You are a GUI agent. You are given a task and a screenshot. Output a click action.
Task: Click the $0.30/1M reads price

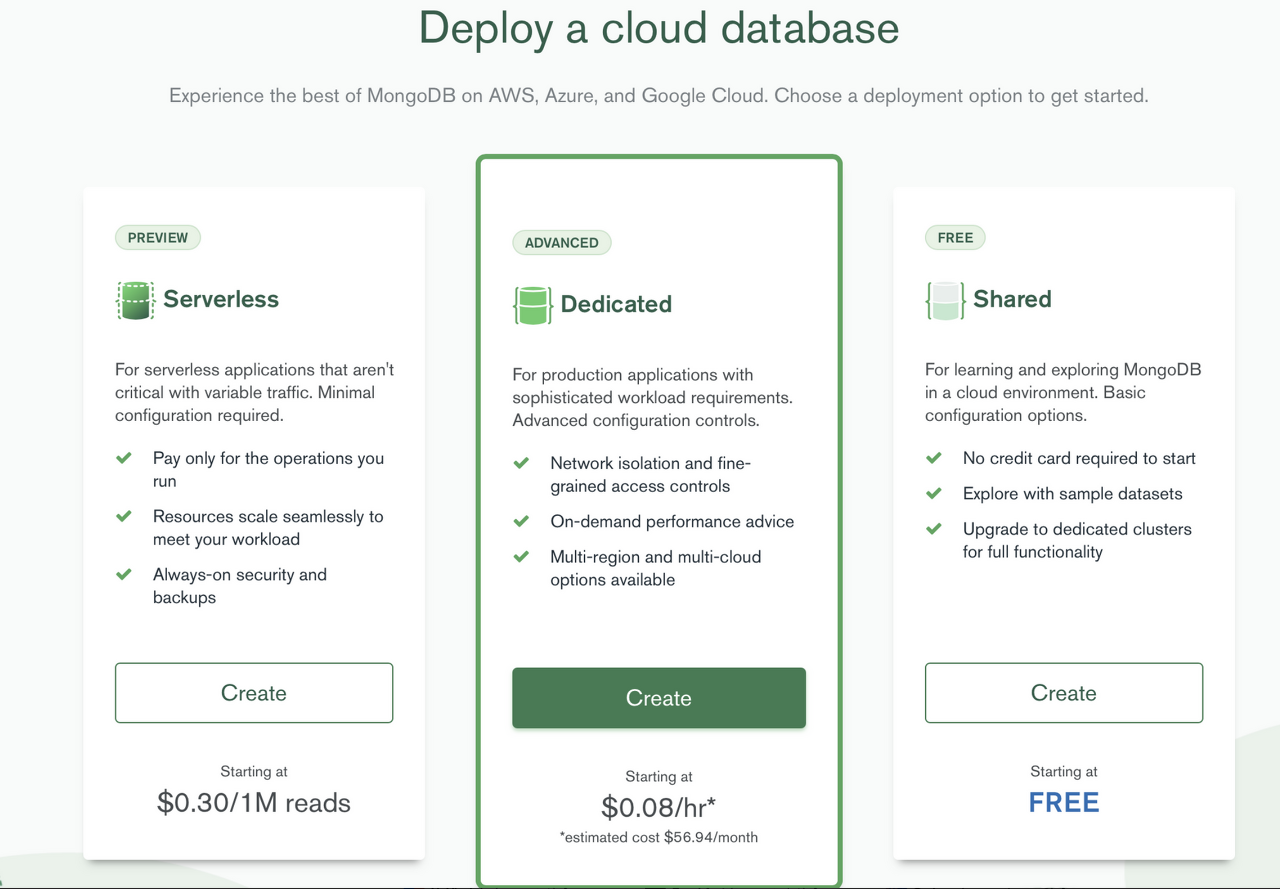point(254,803)
